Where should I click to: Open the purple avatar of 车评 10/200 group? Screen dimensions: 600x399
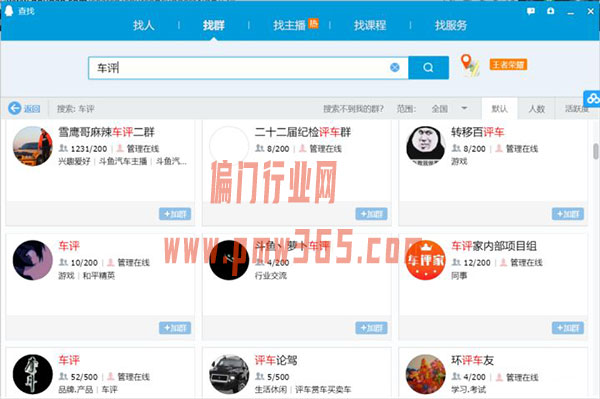pyautogui.click(x=33, y=260)
